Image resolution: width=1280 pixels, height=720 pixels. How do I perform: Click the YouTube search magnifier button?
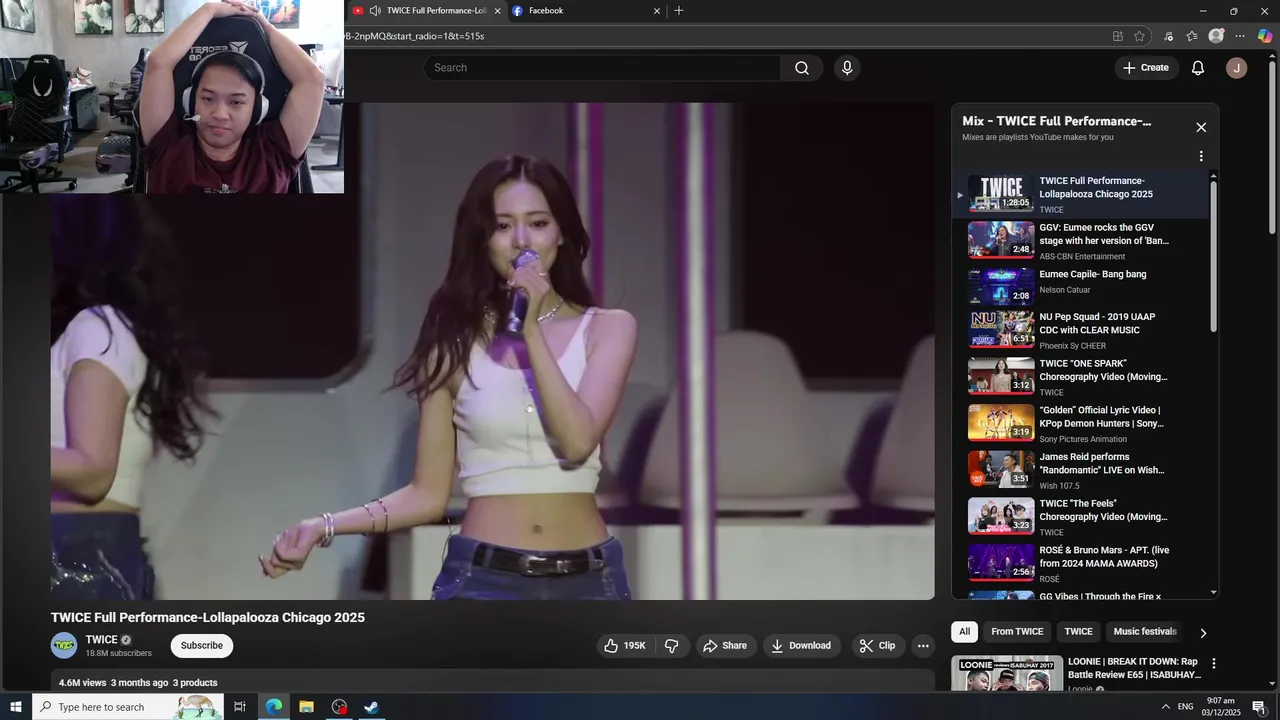[x=802, y=68]
